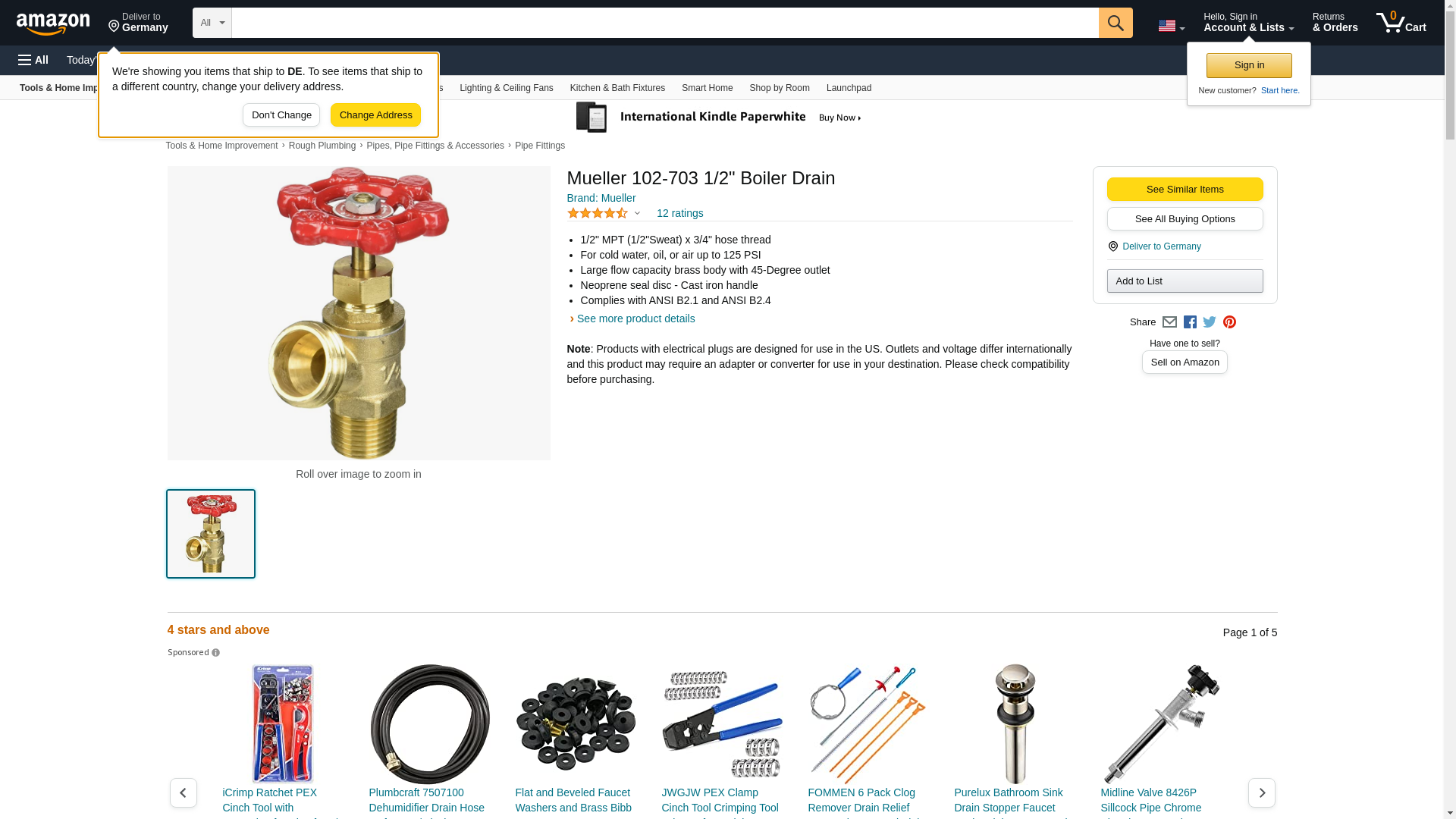
Task: Open the cart icon
Action: (x=1401, y=23)
